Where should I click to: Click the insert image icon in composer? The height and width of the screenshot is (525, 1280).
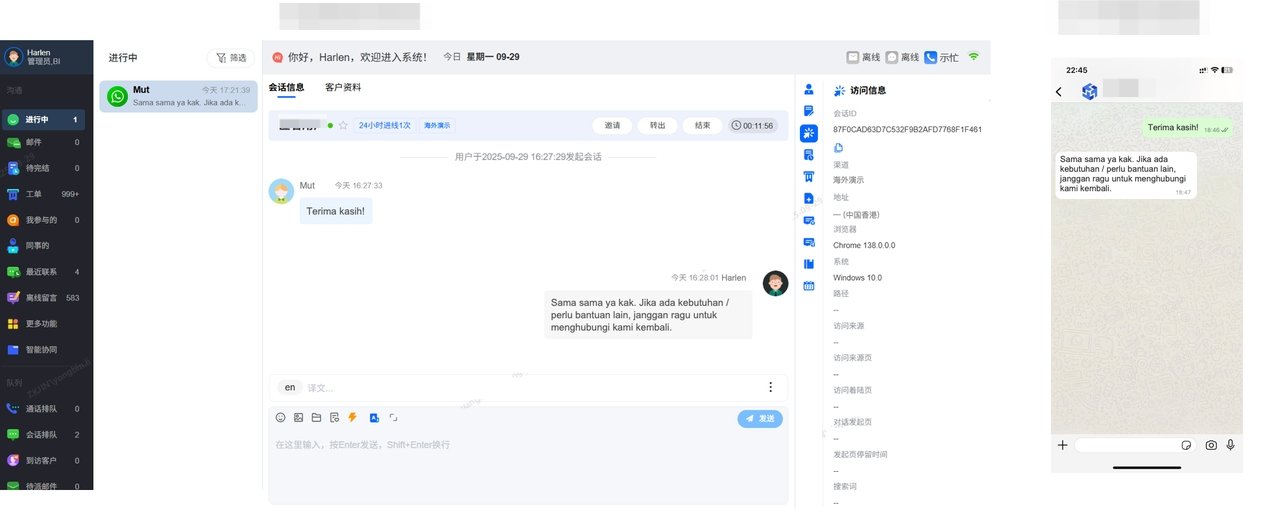click(298, 418)
